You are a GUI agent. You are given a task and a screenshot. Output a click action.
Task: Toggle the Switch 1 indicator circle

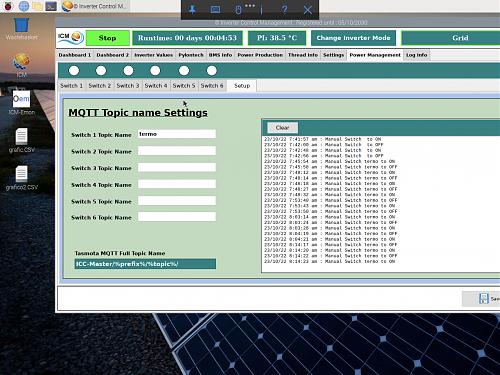click(x=74, y=71)
